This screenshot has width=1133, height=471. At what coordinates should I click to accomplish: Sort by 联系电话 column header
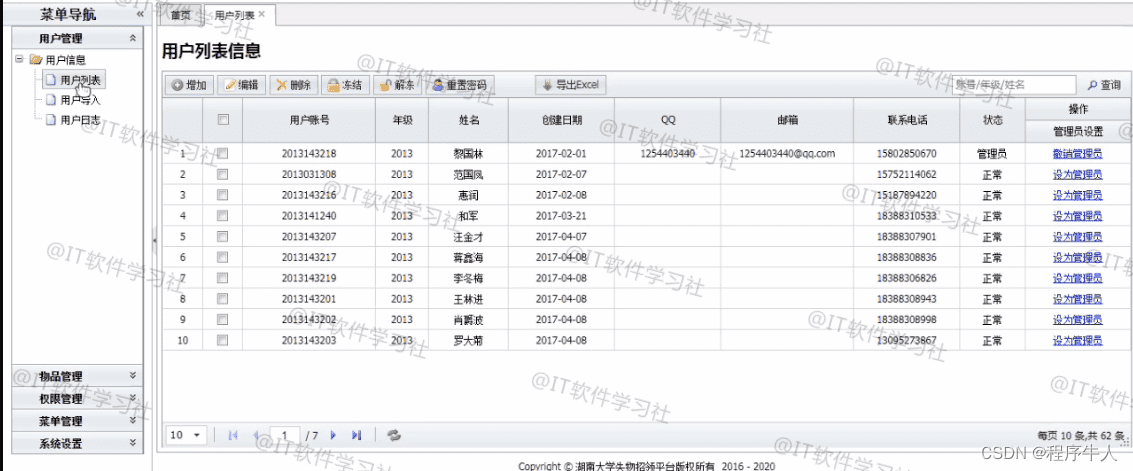click(907, 120)
